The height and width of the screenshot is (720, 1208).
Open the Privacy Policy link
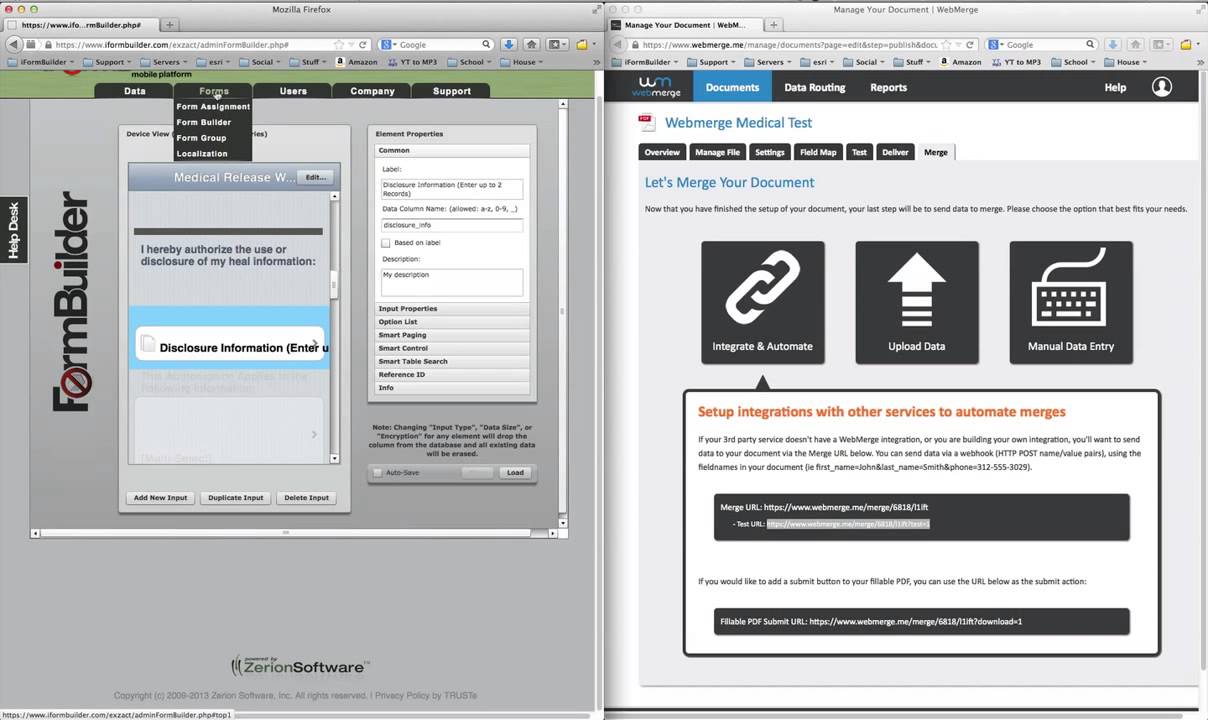tap(401, 695)
